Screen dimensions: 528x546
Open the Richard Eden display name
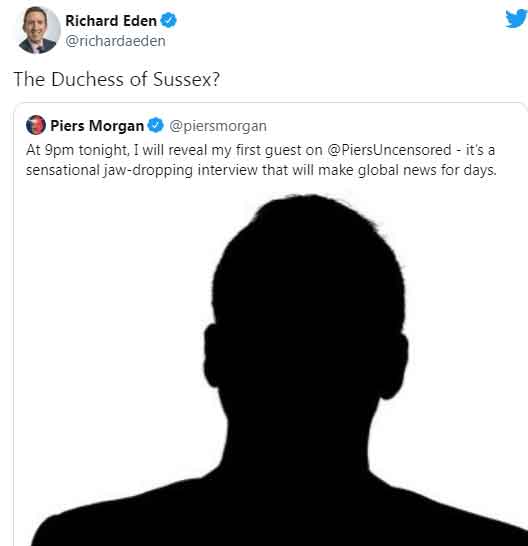coord(111,21)
